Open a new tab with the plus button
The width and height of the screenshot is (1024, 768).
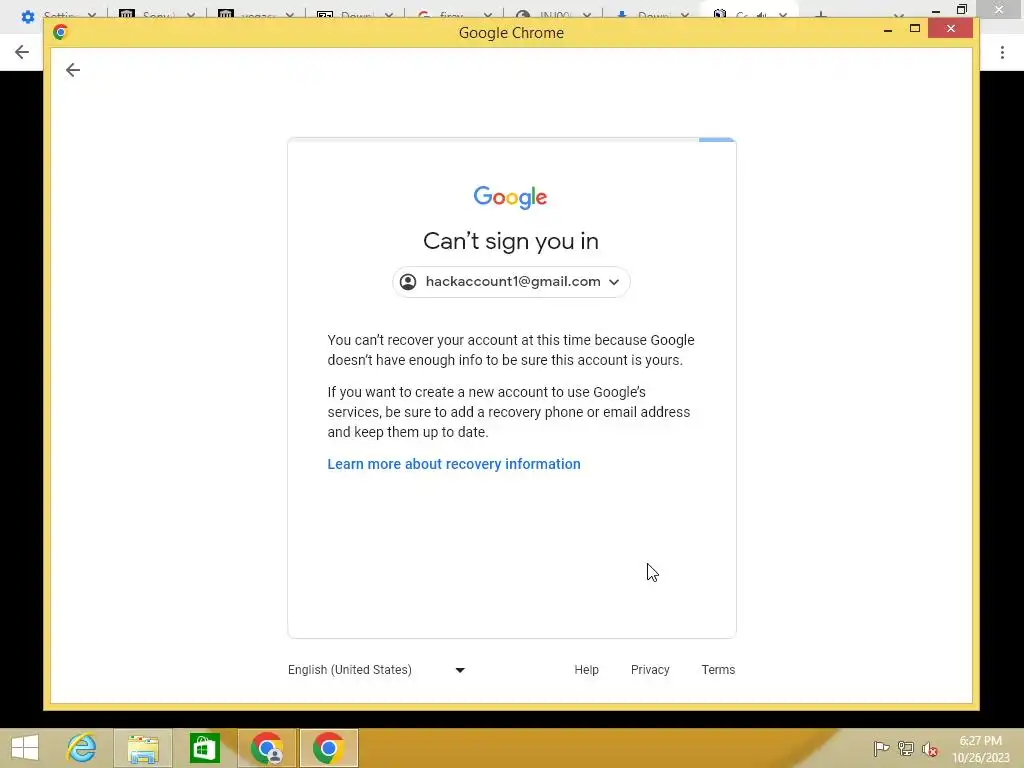point(821,14)
